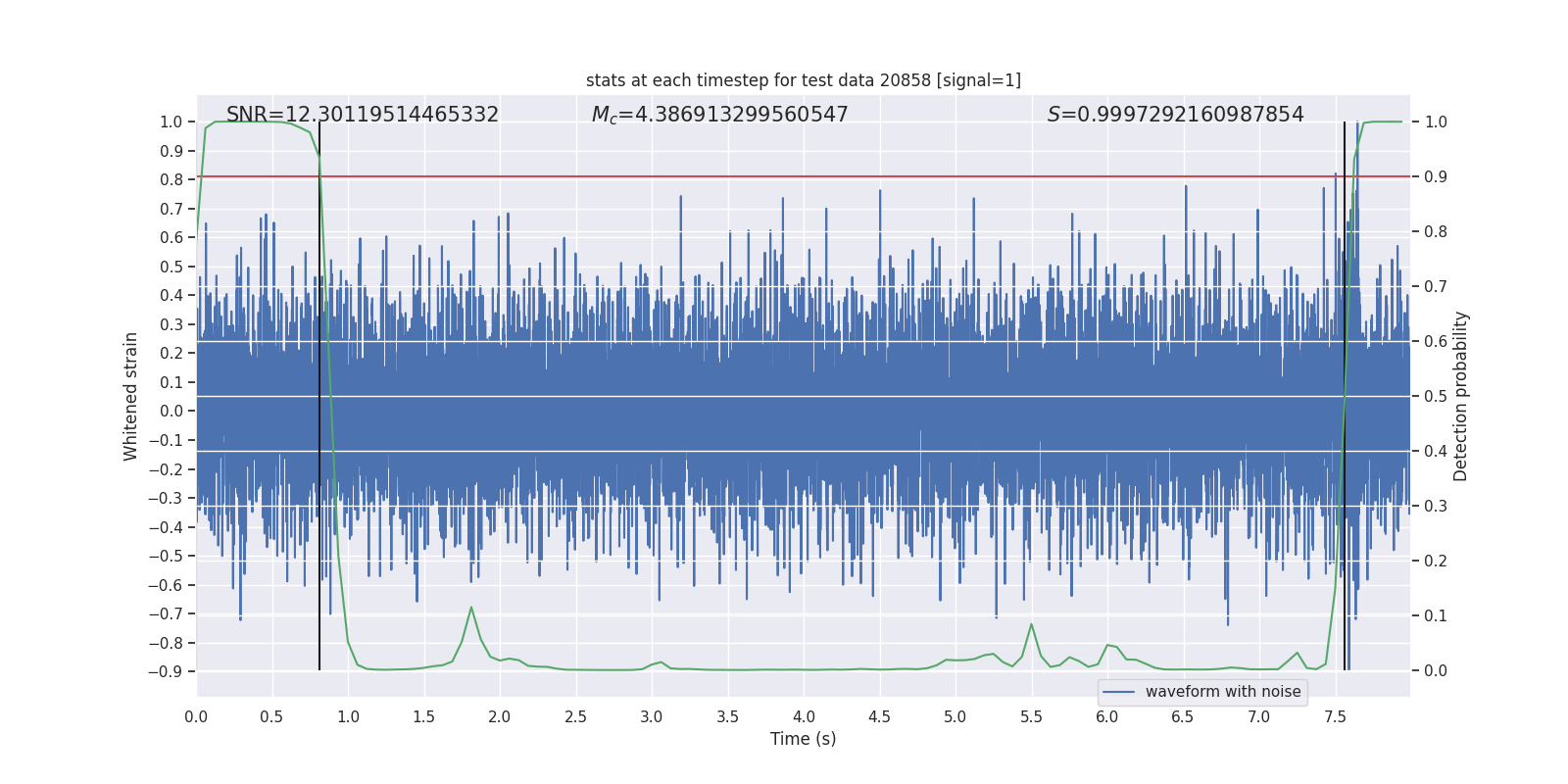Click the 7.5 tick label on the time axis
The height and width of the screenshot is (784, 1568).
click(1335, 716)
